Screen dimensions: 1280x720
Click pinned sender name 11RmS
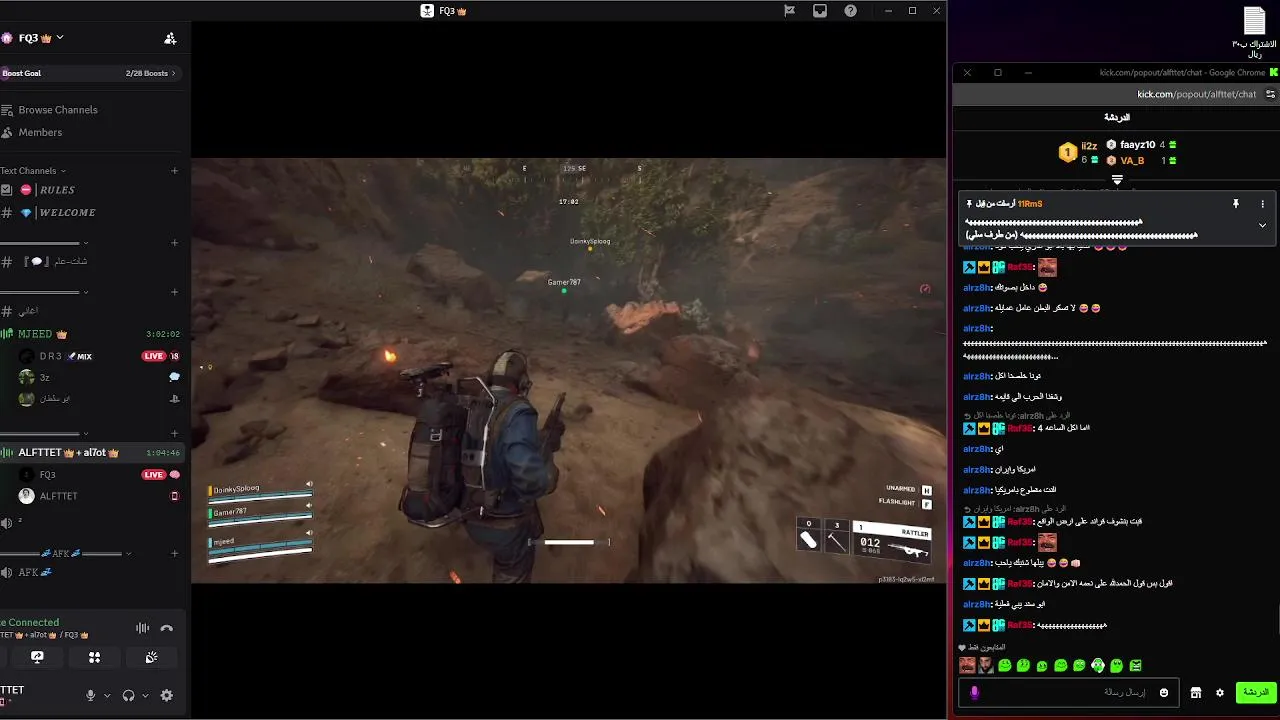click(1030, 204)
